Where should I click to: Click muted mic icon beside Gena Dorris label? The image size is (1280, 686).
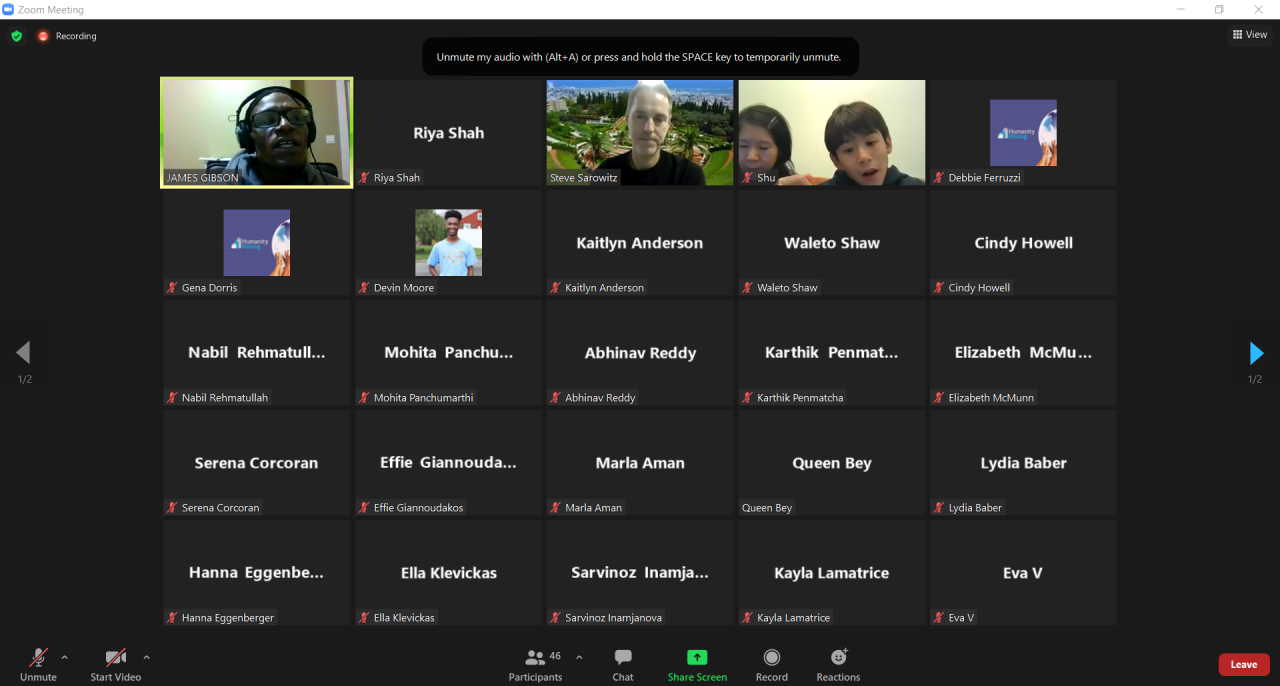173,287
